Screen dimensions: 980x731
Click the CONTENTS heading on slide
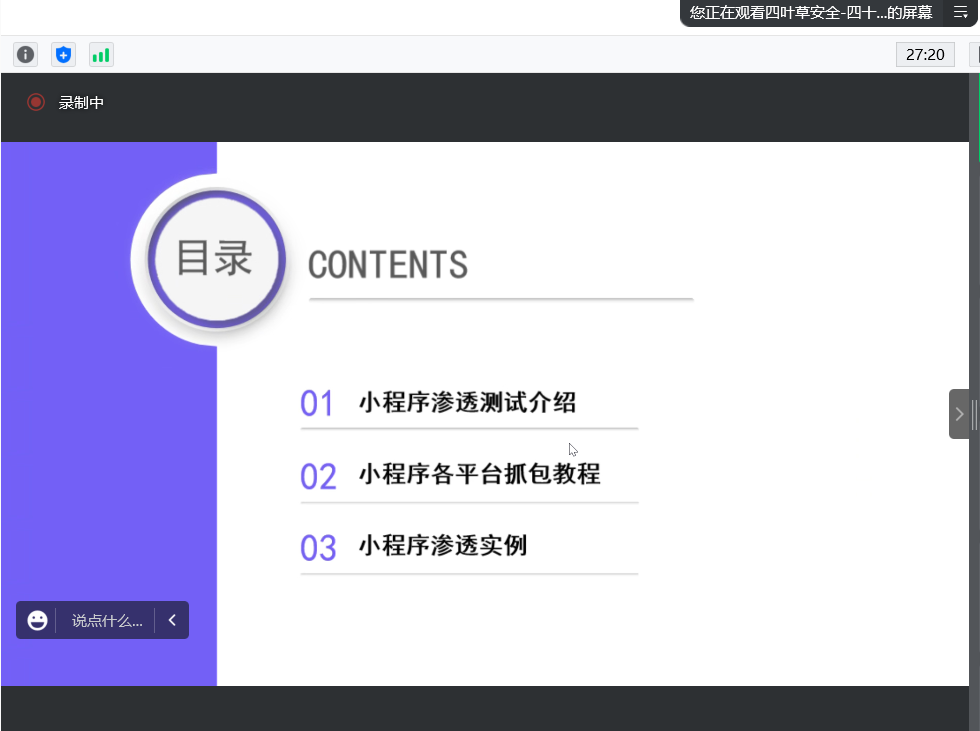388,265
